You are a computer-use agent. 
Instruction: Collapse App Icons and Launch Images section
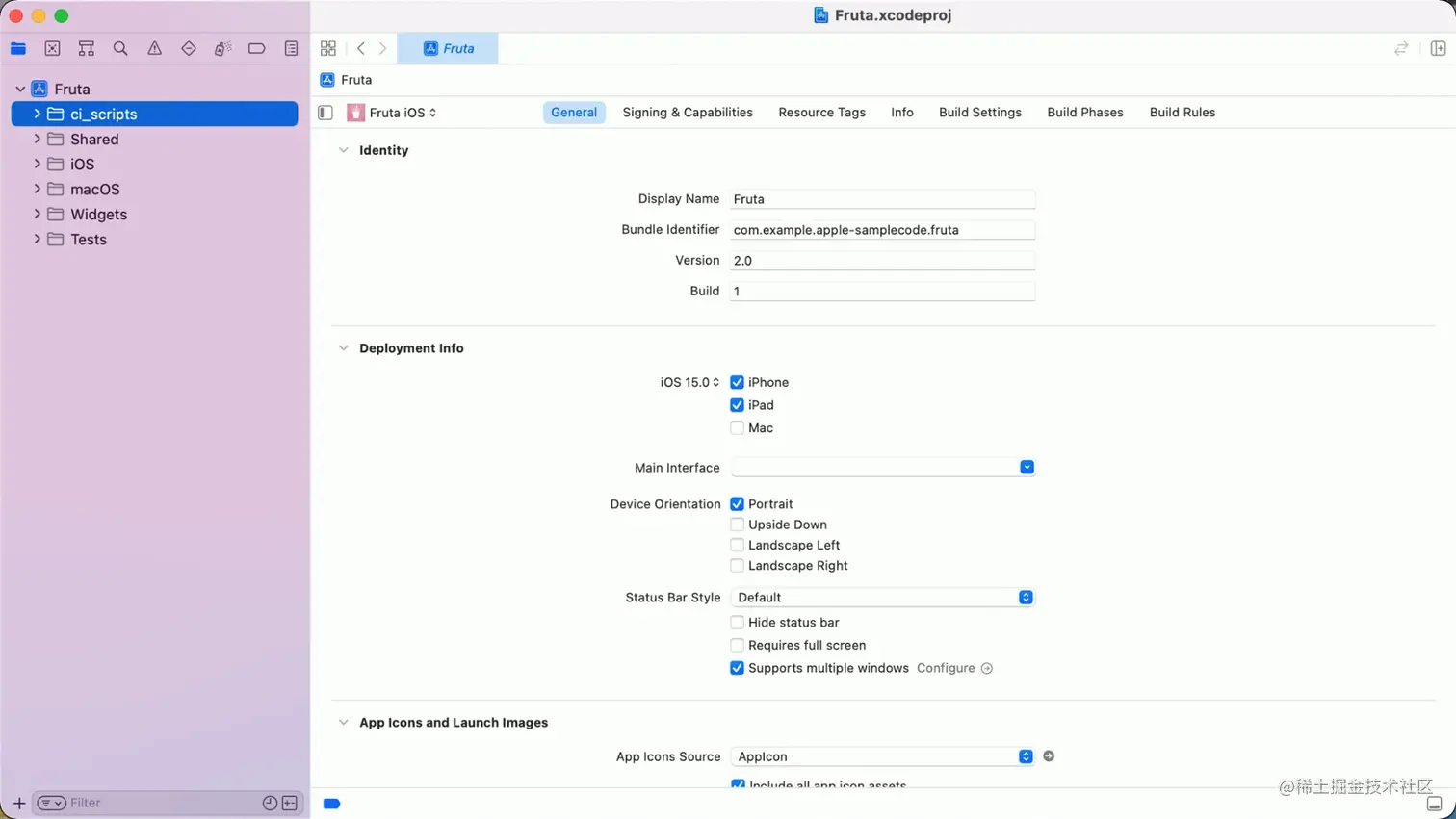343,723
